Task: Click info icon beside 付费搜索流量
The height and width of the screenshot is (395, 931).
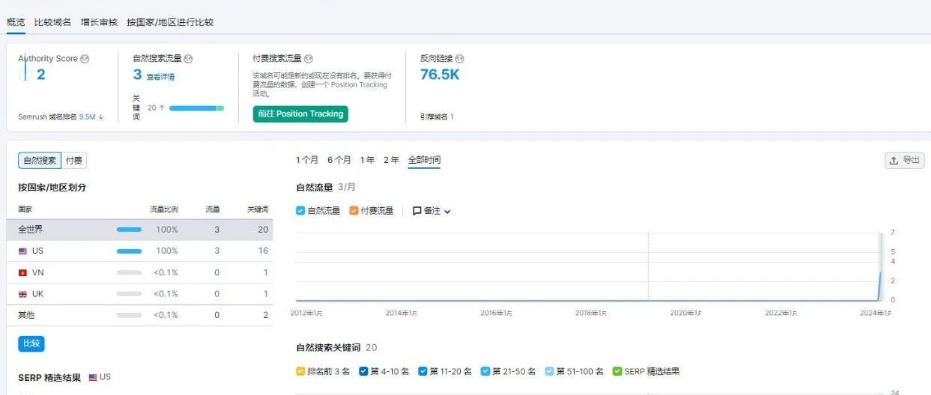Action: pyautogui.click(x=308, y=59)
